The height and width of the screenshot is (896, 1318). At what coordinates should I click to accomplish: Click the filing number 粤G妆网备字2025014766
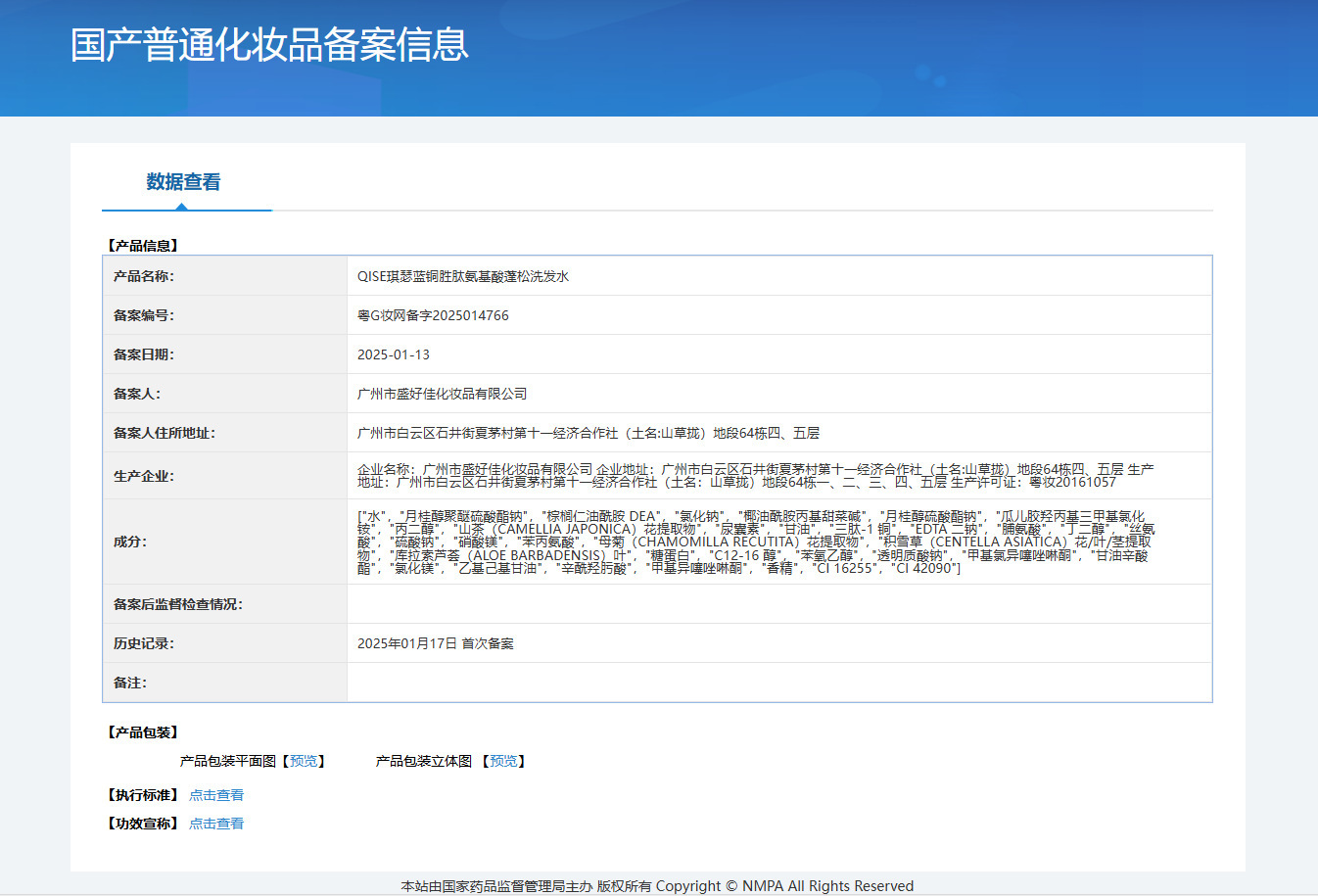pos(433,315)
